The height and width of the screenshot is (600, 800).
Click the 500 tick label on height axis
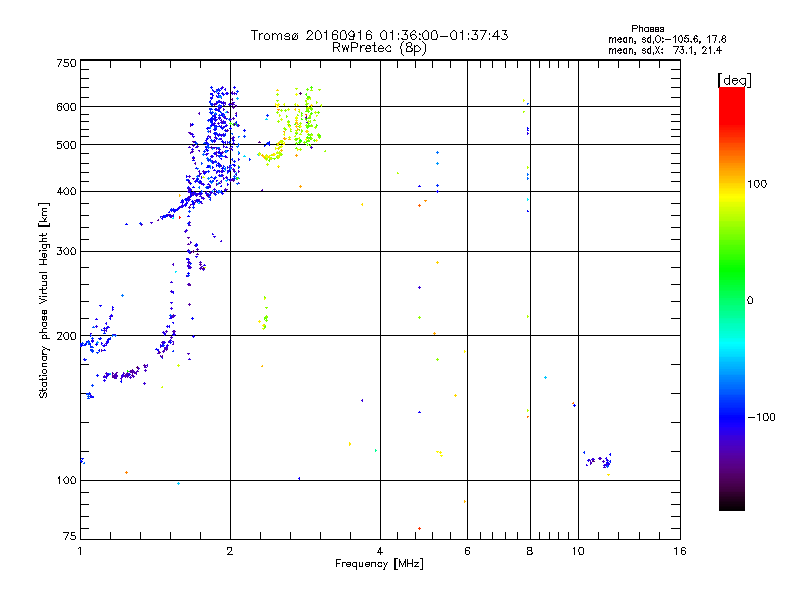pyautogui.click(x=66, y=145)
